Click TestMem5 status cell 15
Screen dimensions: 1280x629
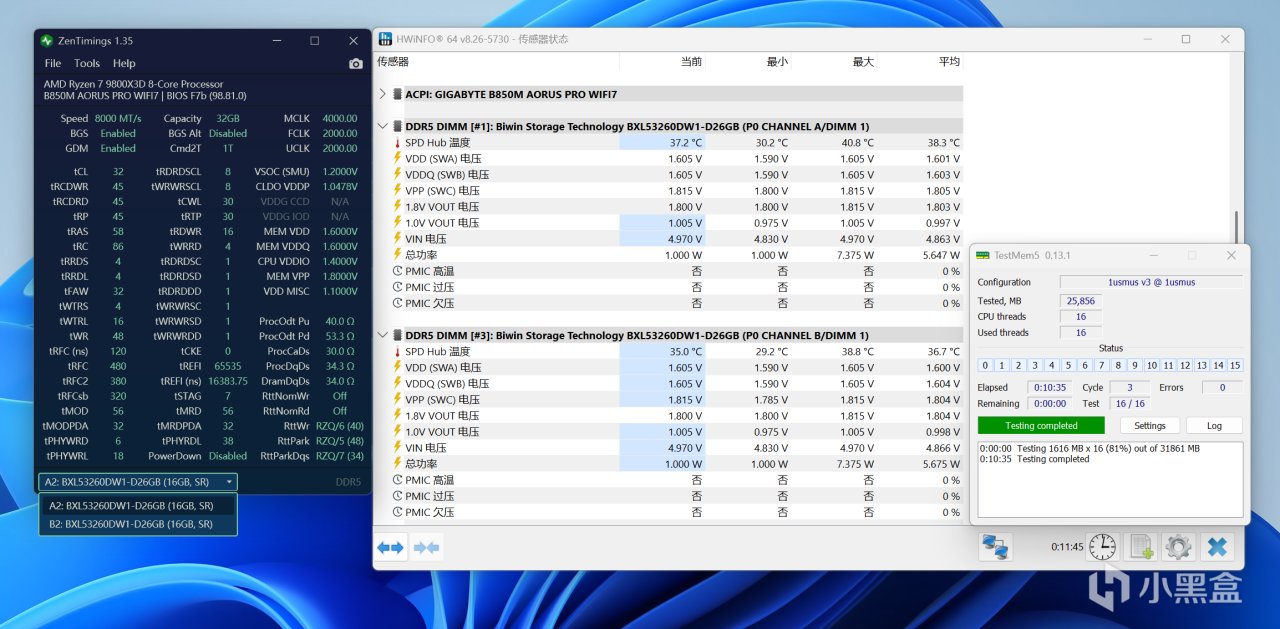[1235, 366]
